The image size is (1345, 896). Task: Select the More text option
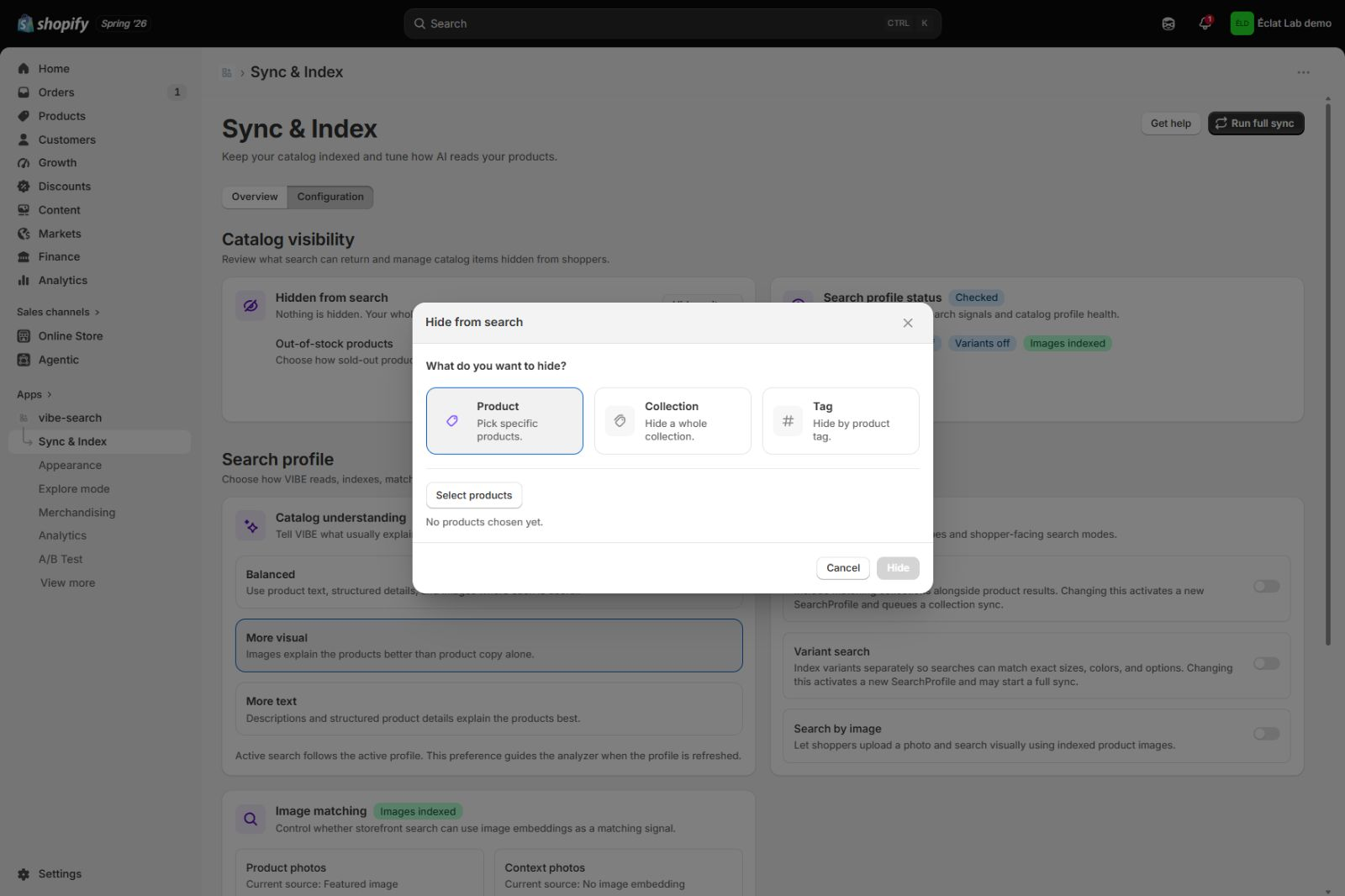click(488, 709)
